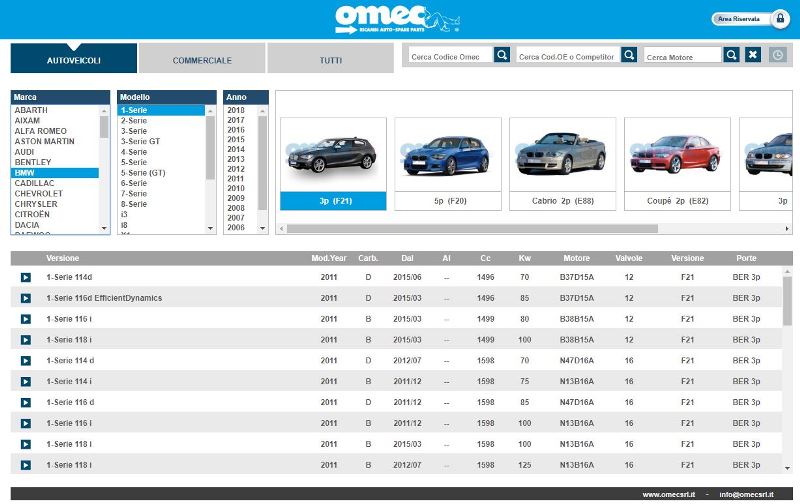Focus the Cerca Cod.OE o Competitor field
800x504 pixels.
coord(568,55)
